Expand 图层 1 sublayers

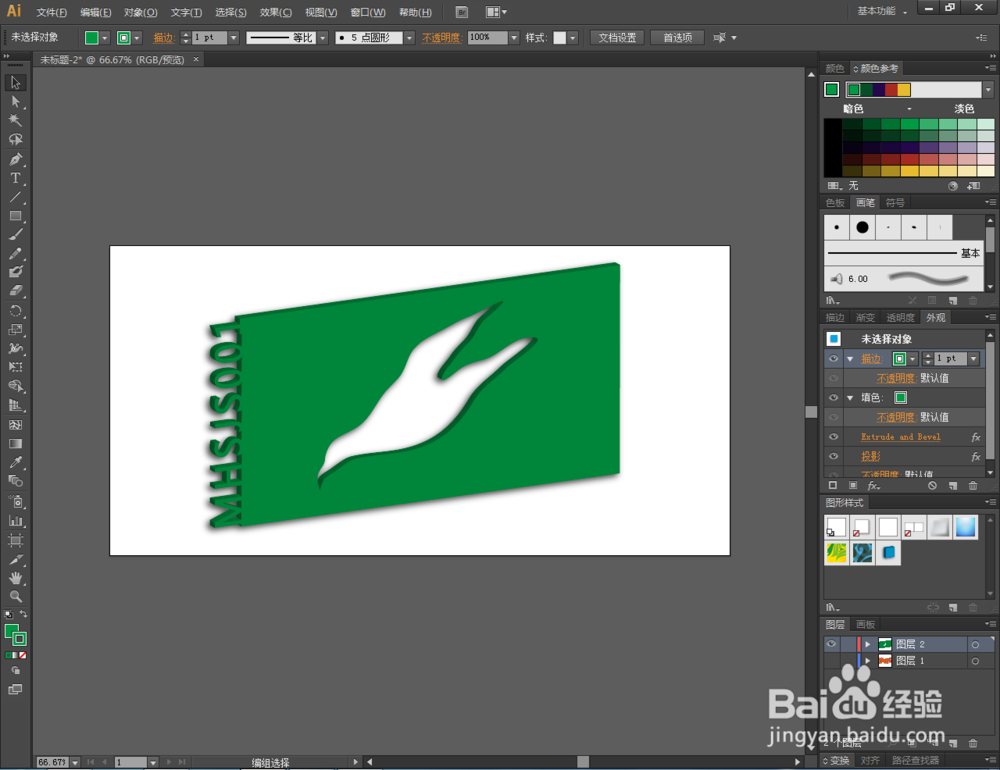pos(868,661)
